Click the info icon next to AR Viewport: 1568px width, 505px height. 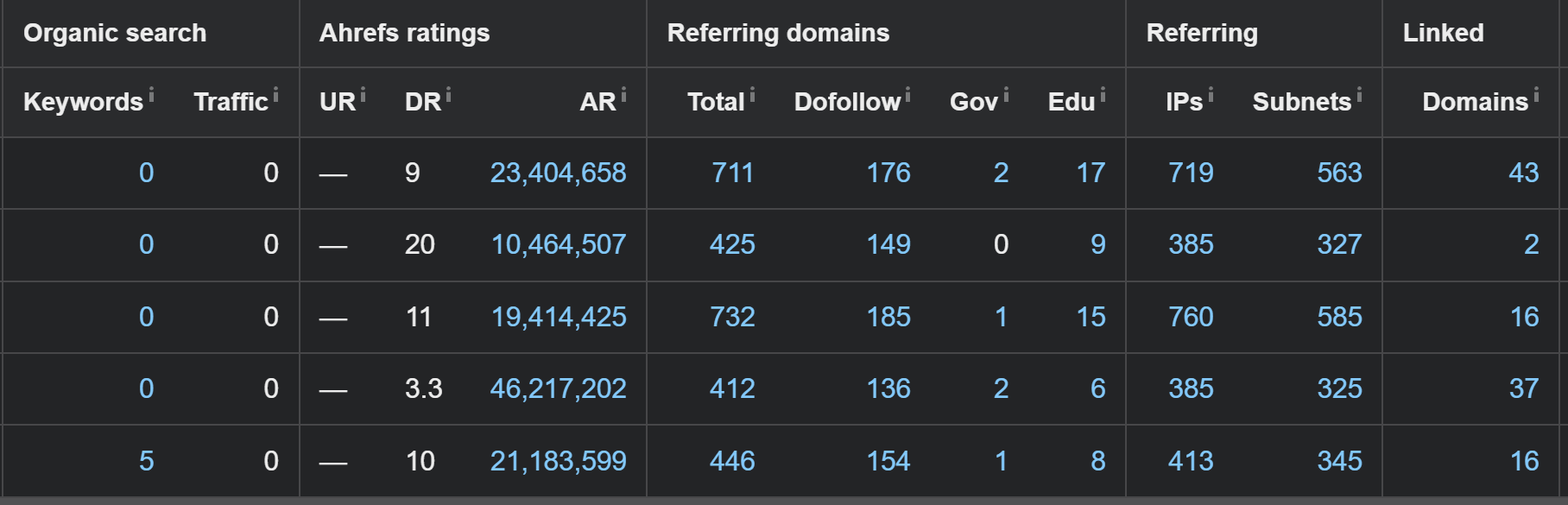pos(623,94)
